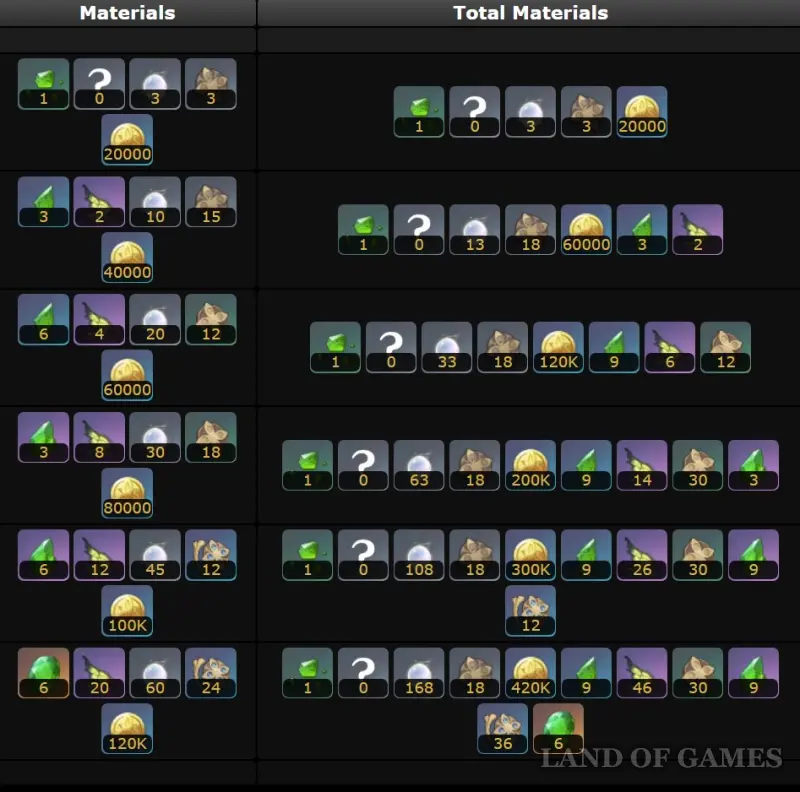Select the 40000 coin icon in Materials
Viewport: 800px width, 792px height.
[127, 258]
